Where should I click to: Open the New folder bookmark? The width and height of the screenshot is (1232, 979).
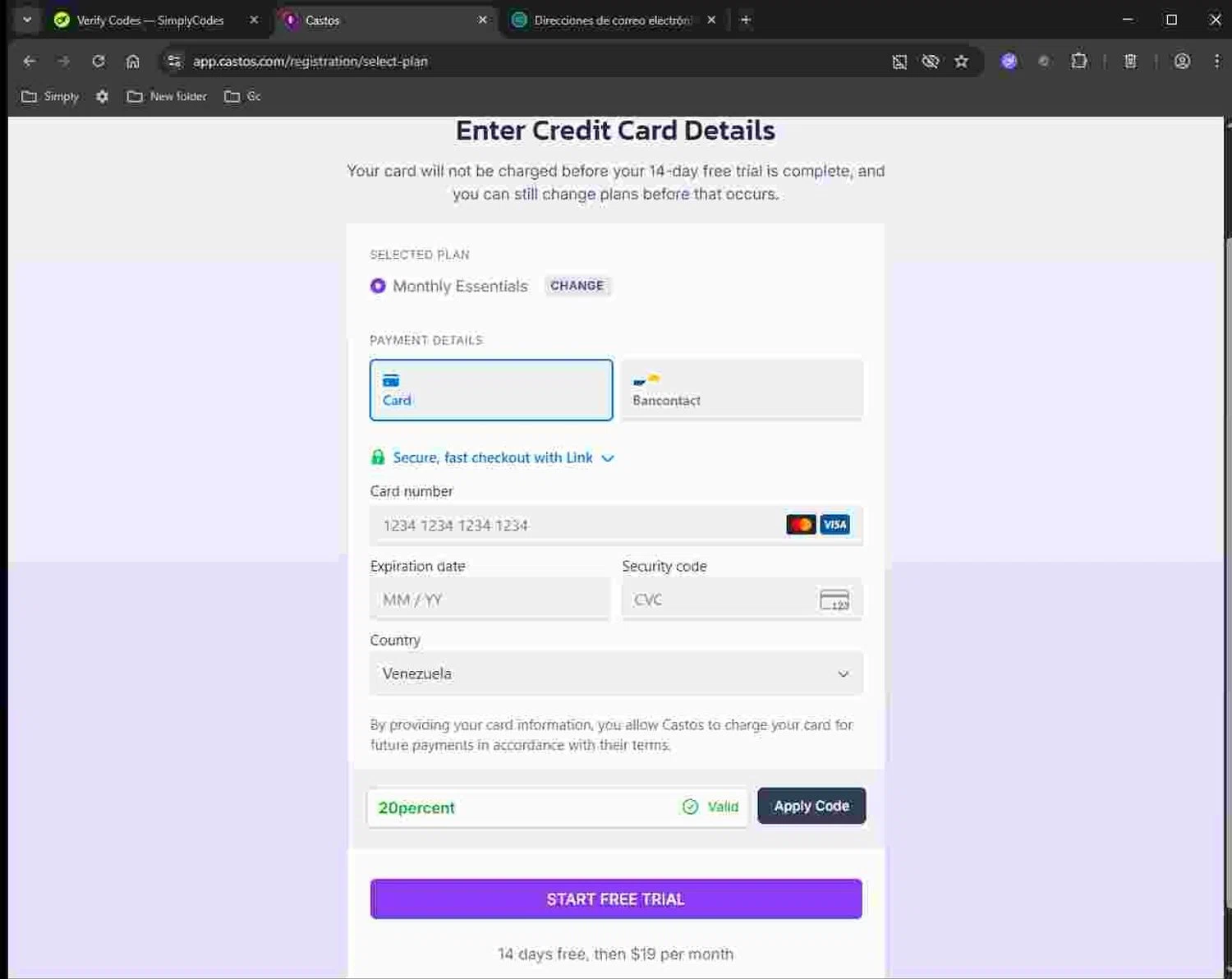pyautogui.click(x=167, y=96)
